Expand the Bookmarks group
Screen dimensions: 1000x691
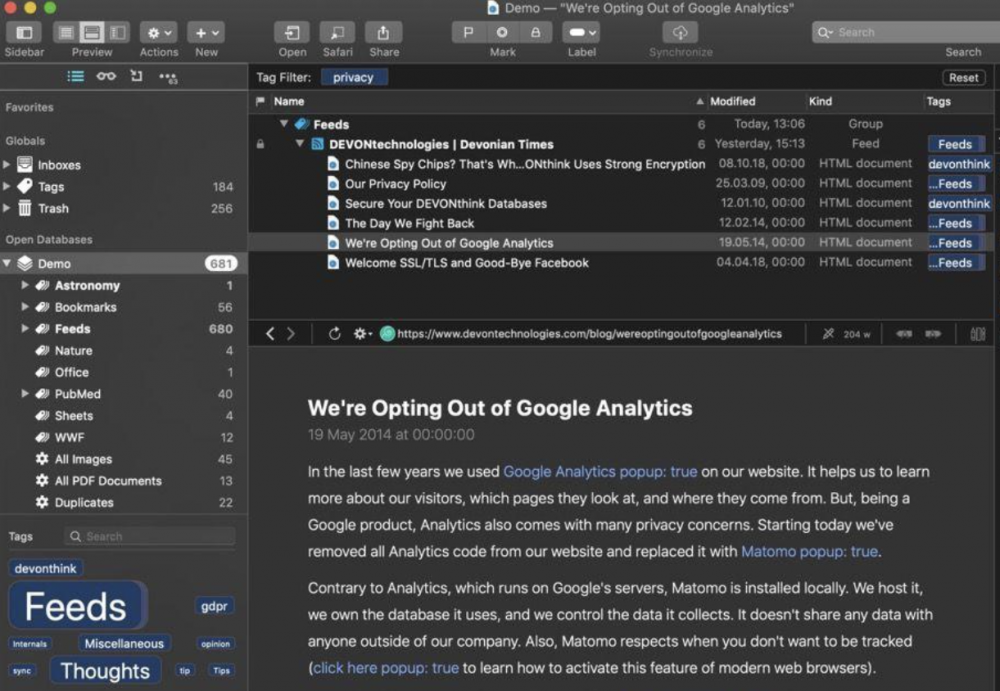coord(25,307)
